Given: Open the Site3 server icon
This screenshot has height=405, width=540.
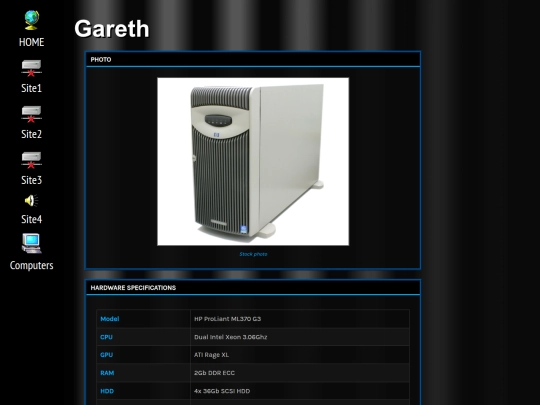Looking at the screenshot, I should coord(31,160).
